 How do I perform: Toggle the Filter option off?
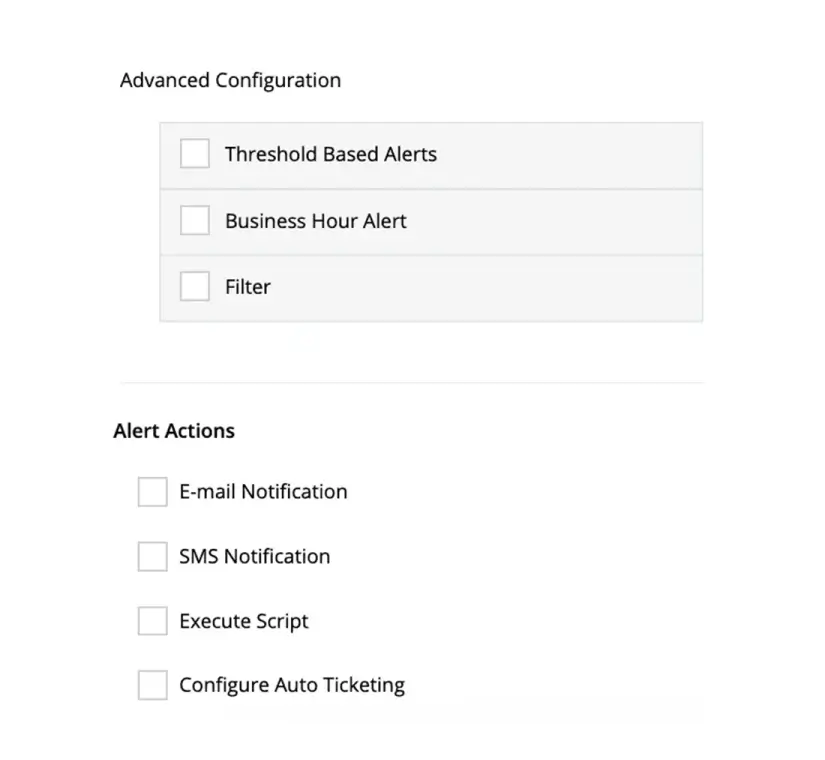[194, 286]
